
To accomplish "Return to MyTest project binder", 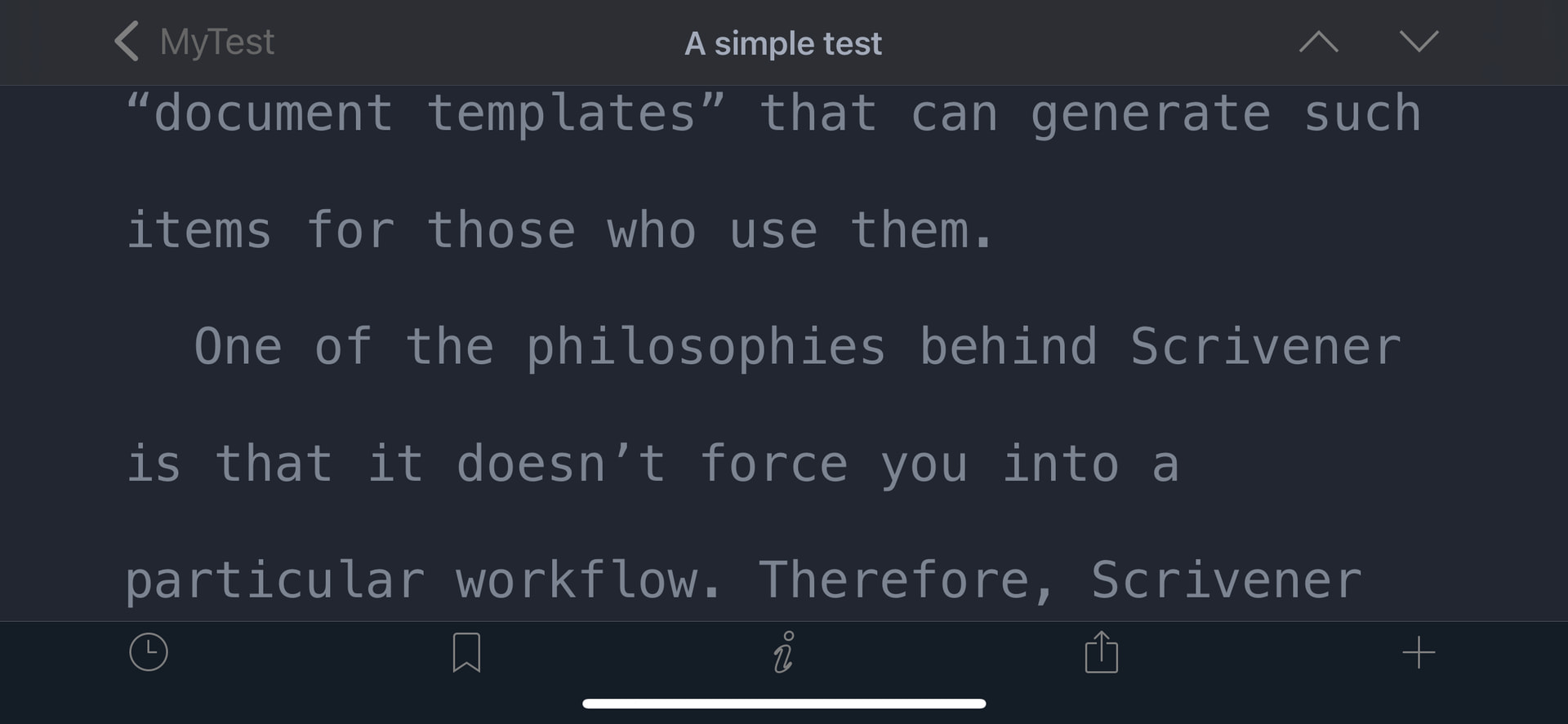I will (x=216, y=42).
